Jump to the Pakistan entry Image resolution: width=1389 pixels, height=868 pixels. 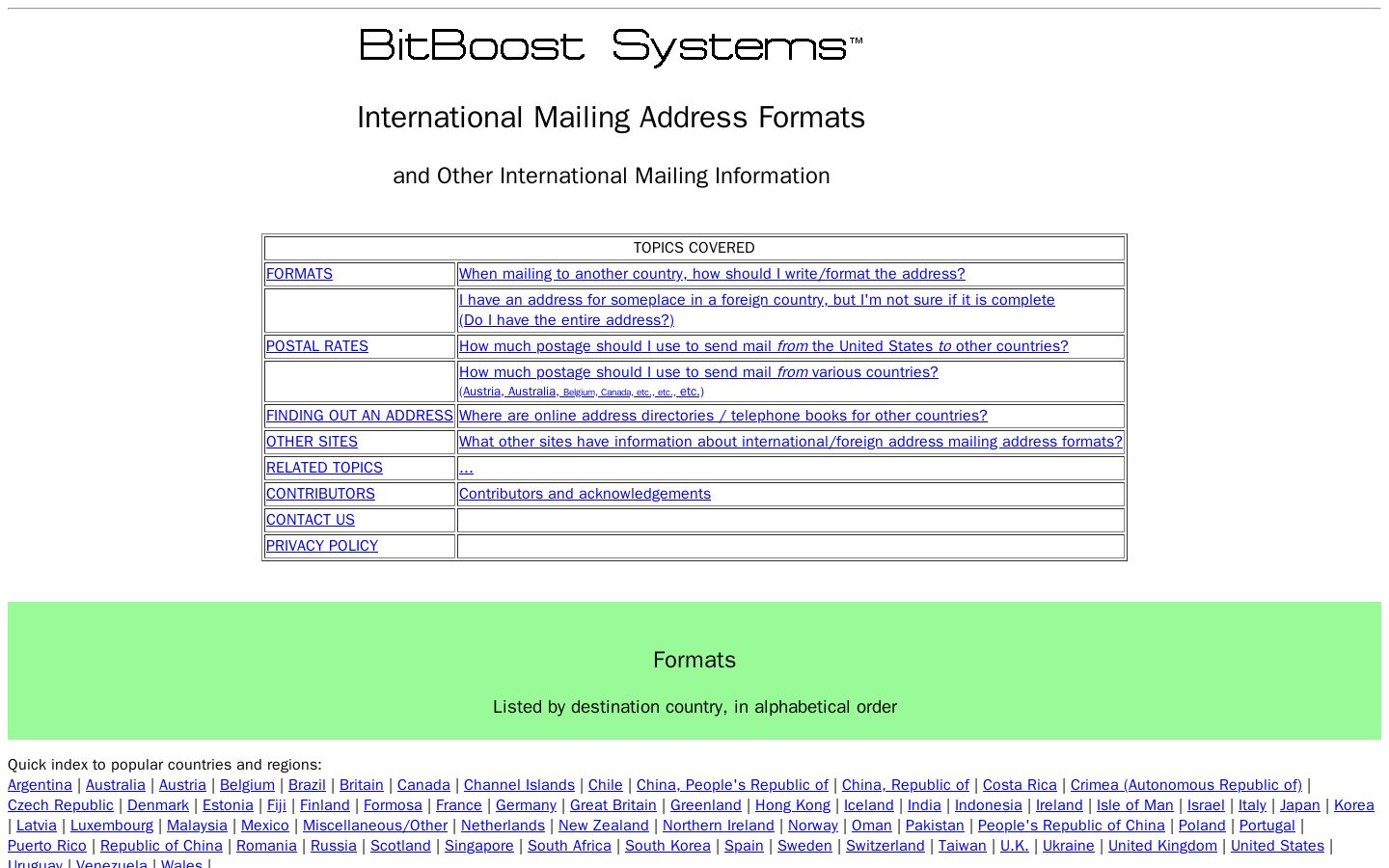(x=935, y=826)
